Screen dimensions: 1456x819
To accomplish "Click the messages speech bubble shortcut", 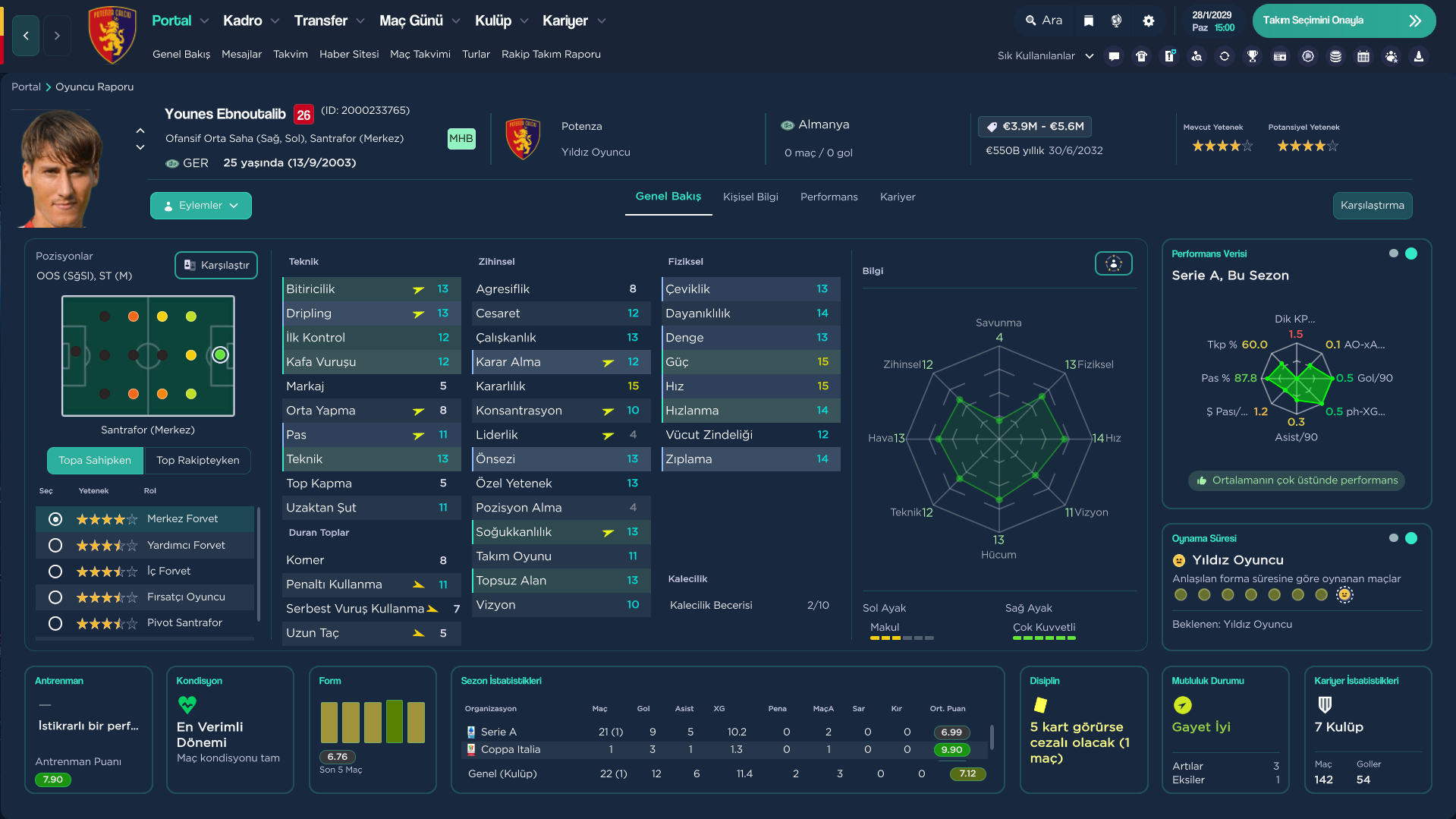I will [1114, 56].
